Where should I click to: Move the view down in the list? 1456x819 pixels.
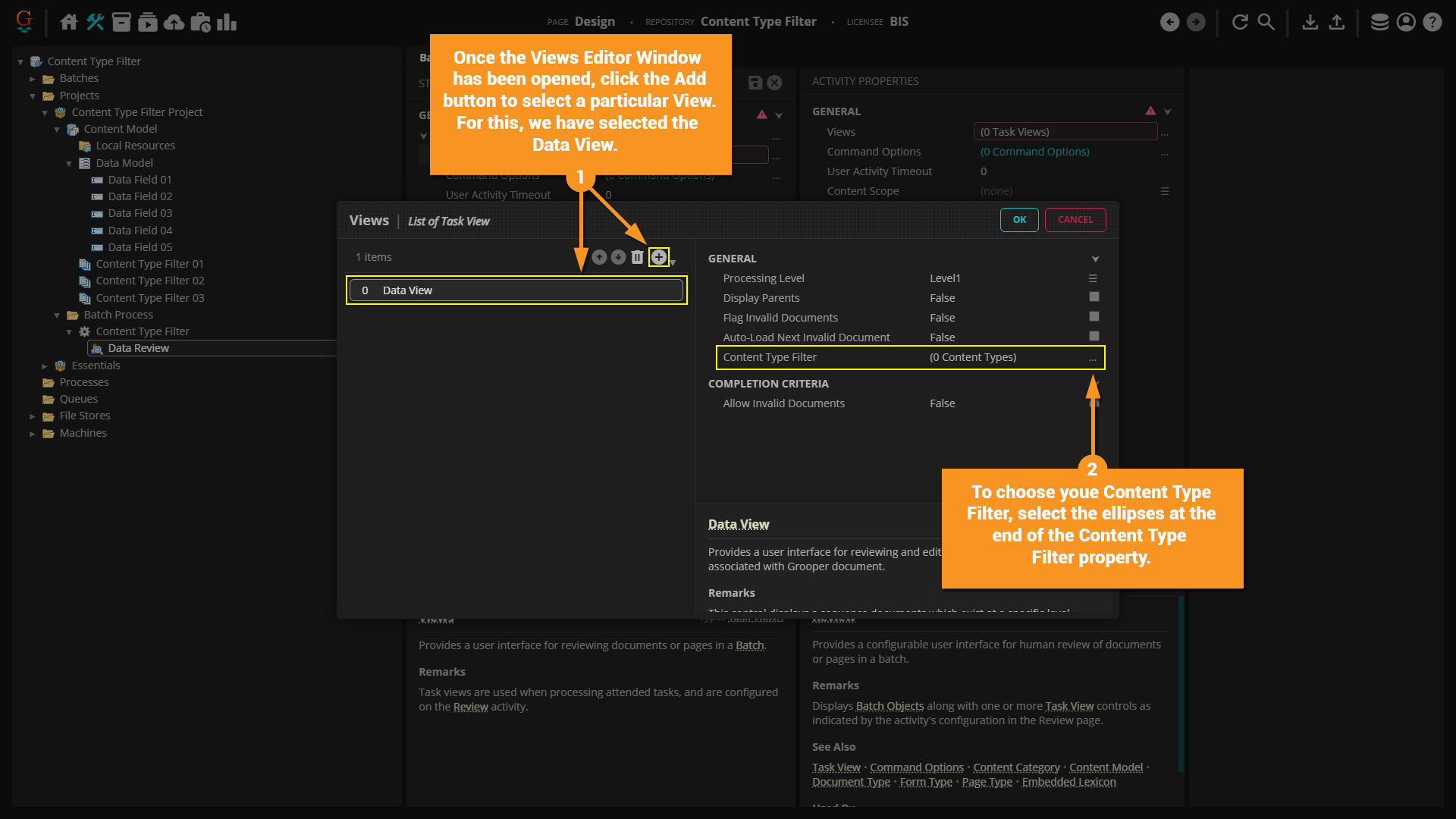click(x=618, y=257)
